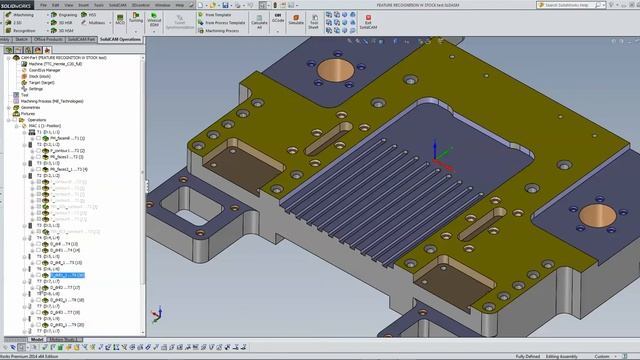Screen dimensions: 640x360
Task: Open the File menu
Action: 43,5
